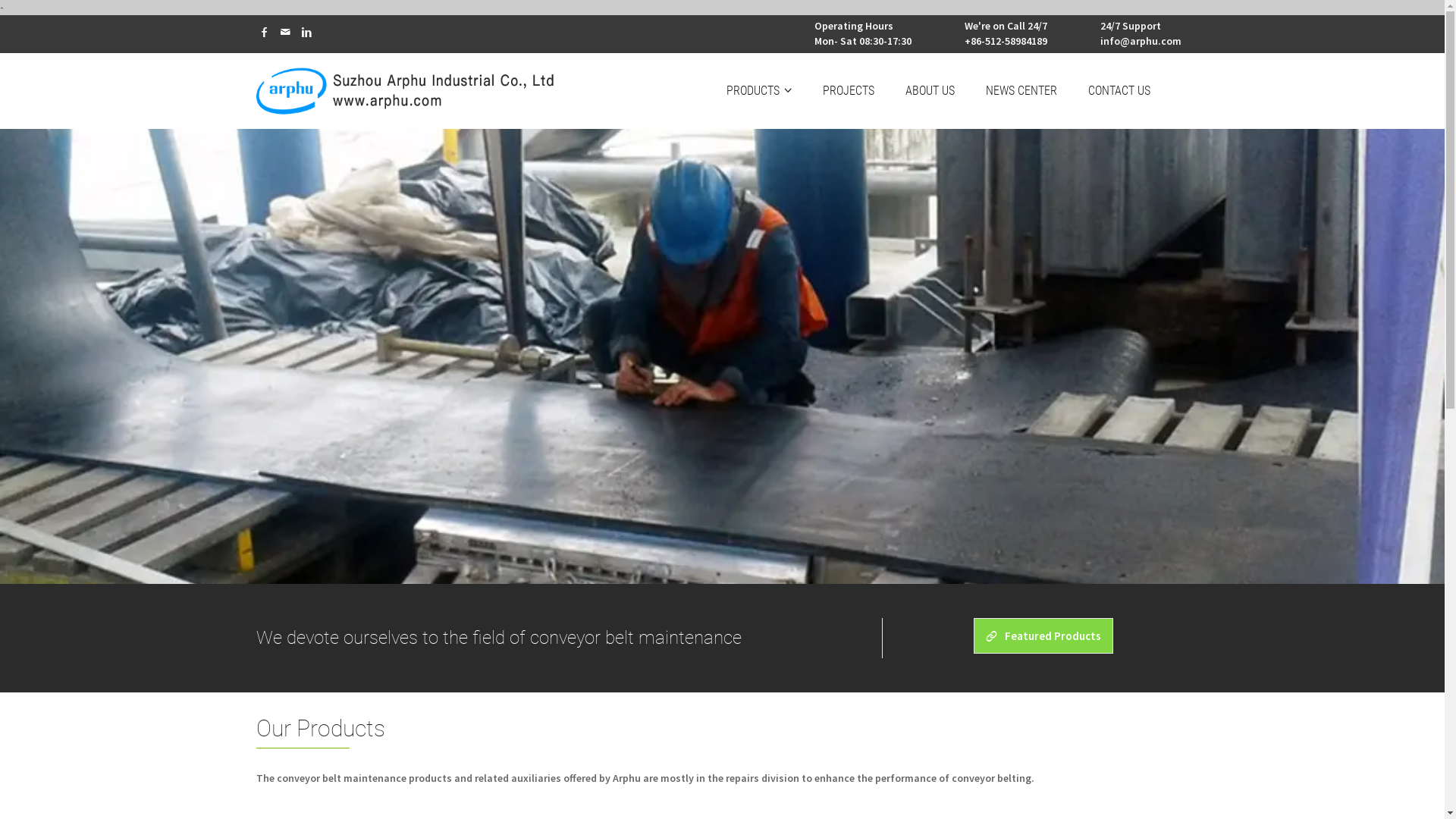Click the page vertical scrollbar
The width and height of the screenshot is (1456, 819).
click(1450, 409)
